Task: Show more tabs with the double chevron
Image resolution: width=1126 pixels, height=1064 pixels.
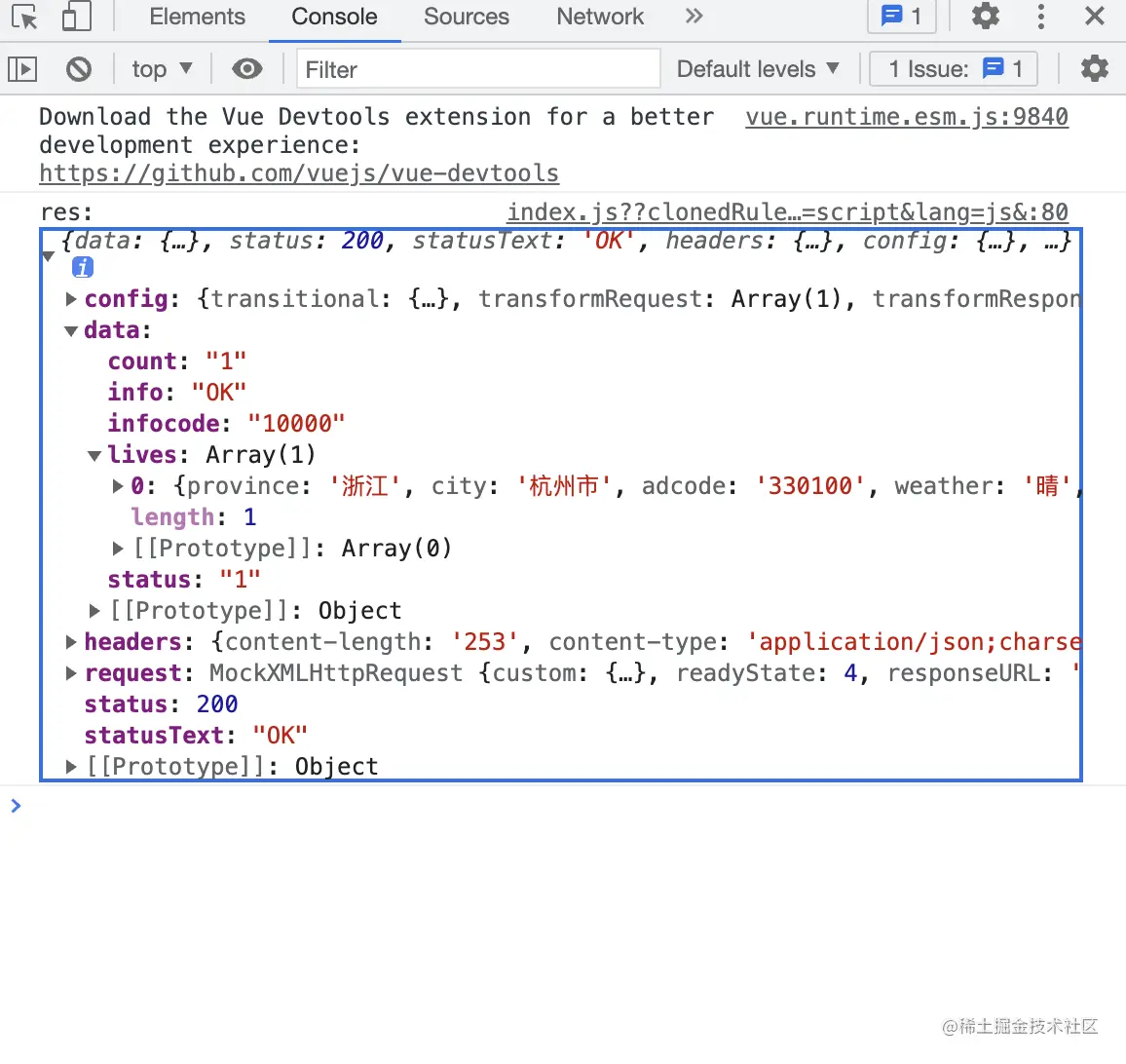Action: point(693,16)
